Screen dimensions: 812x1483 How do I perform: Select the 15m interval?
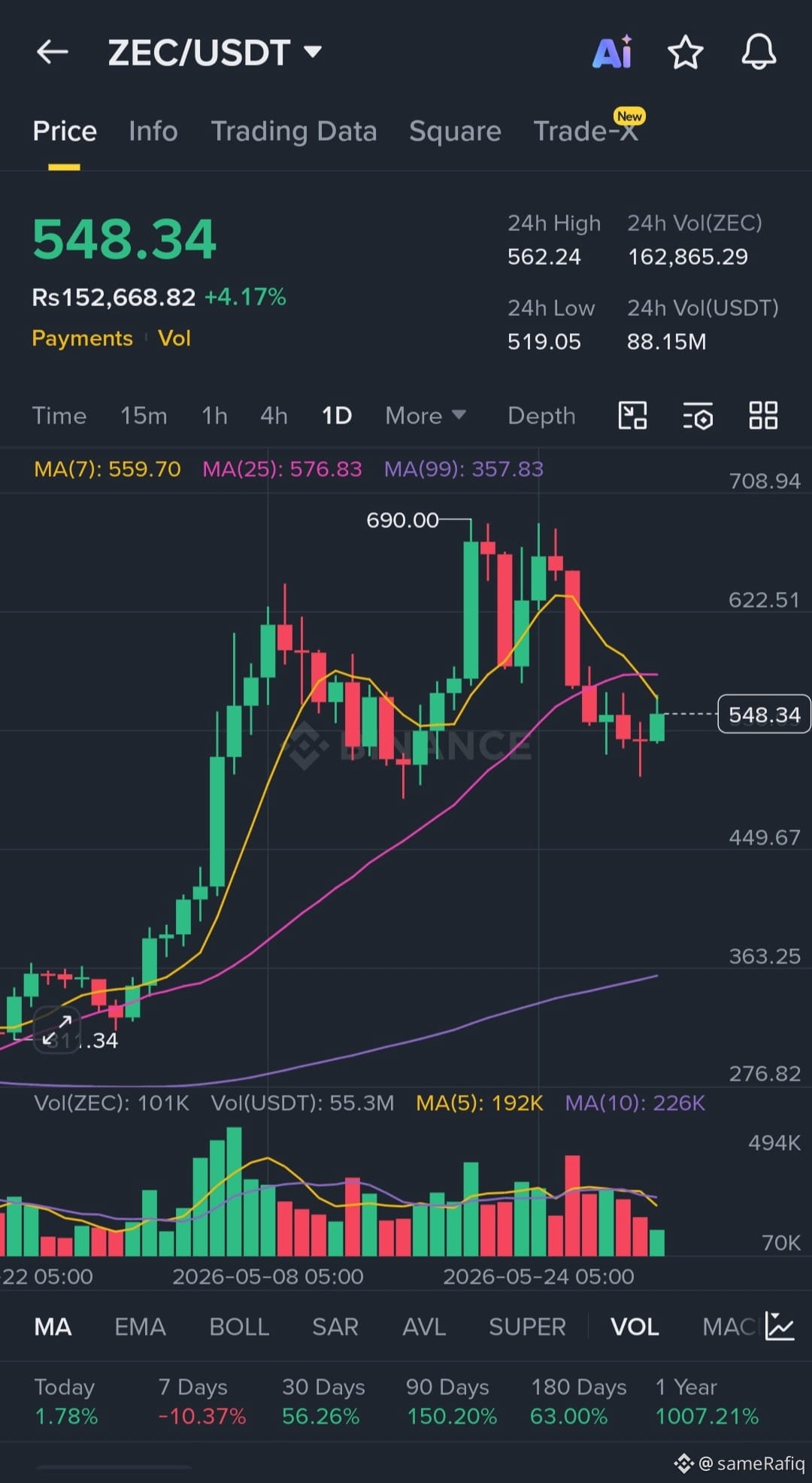pos(144,415)
